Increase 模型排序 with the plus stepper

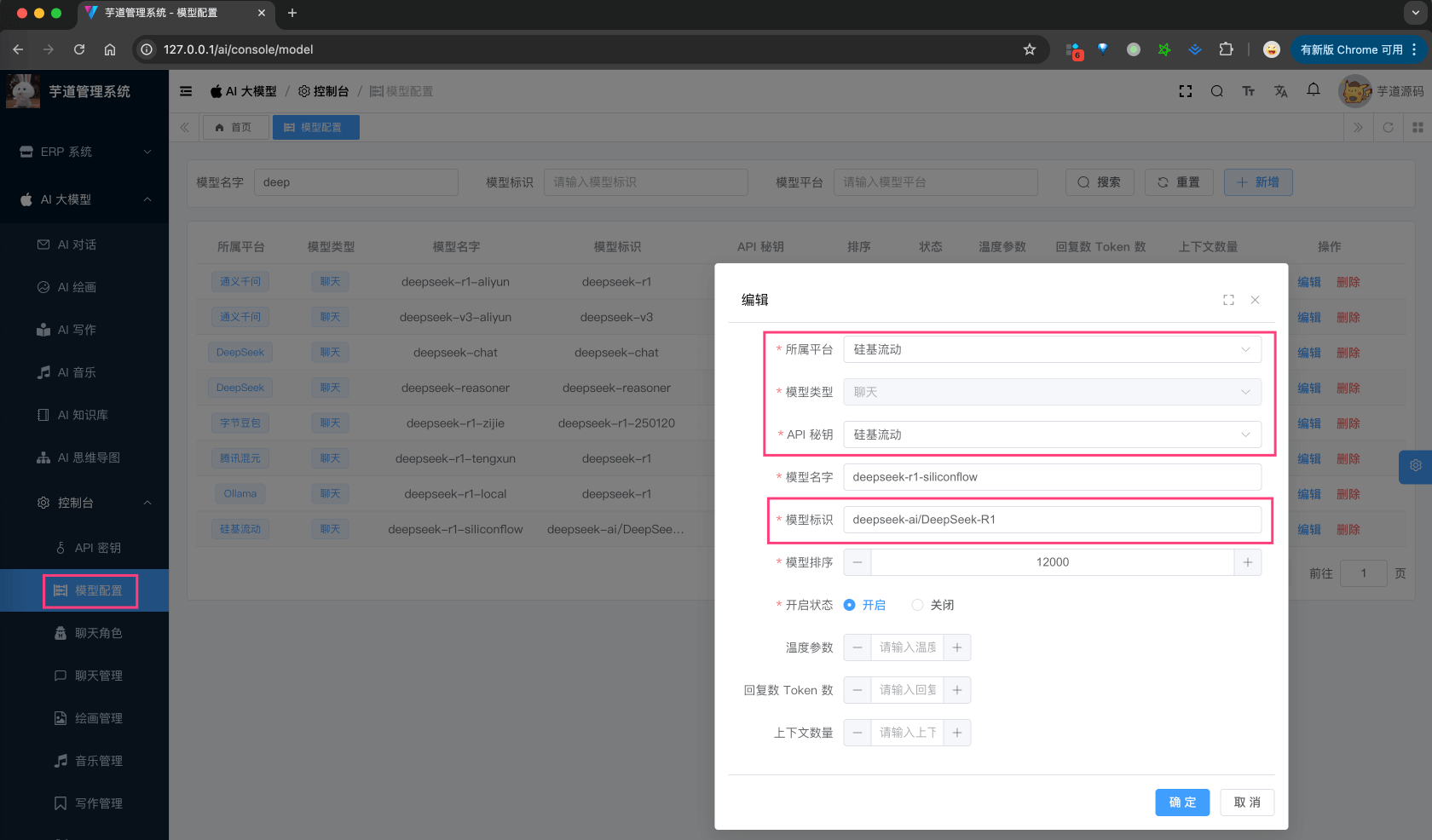click(1248, 562)
